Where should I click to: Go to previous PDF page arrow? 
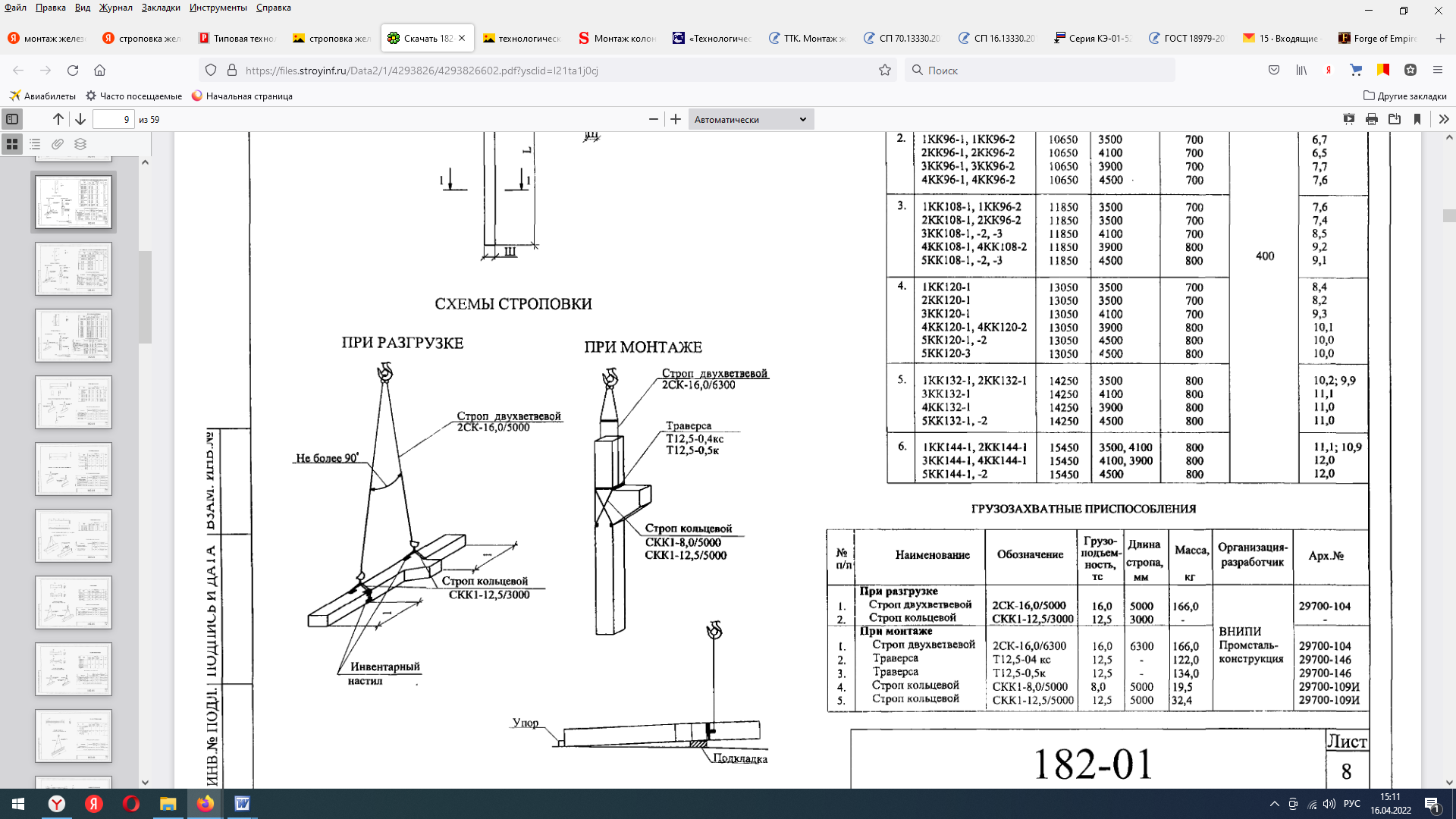58,119
